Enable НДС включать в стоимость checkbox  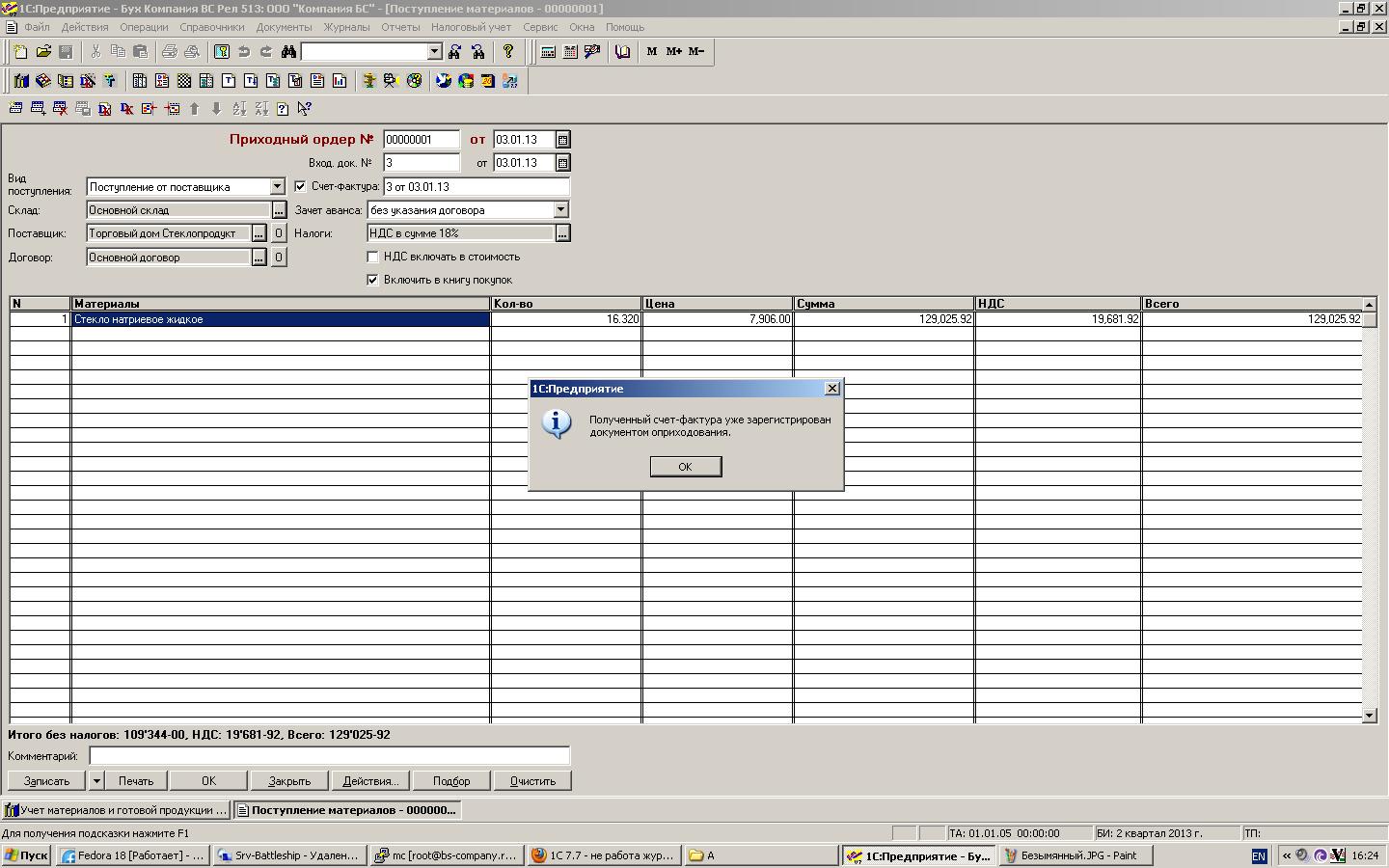[372, 257]
